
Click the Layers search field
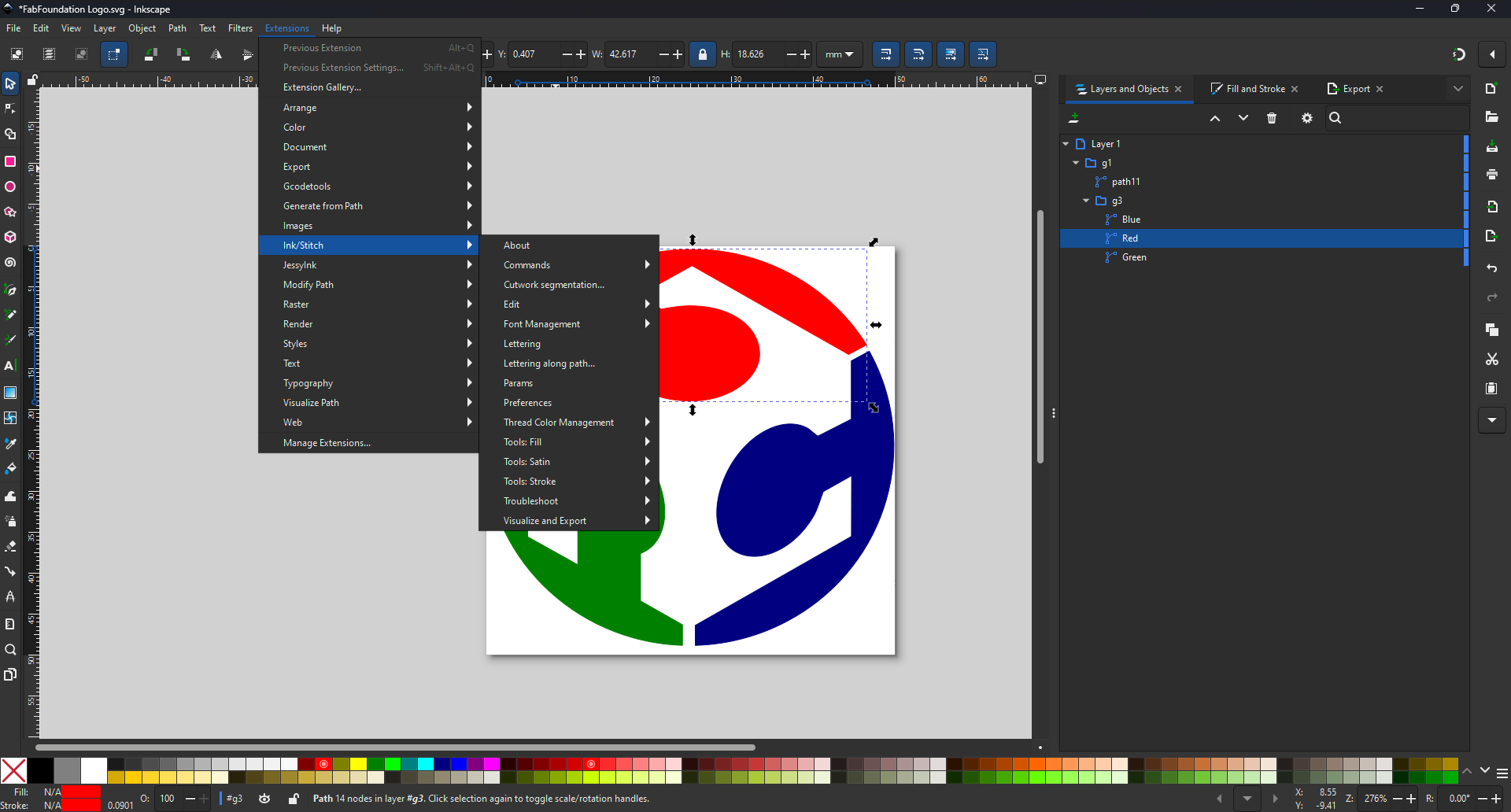point(1396,118)
